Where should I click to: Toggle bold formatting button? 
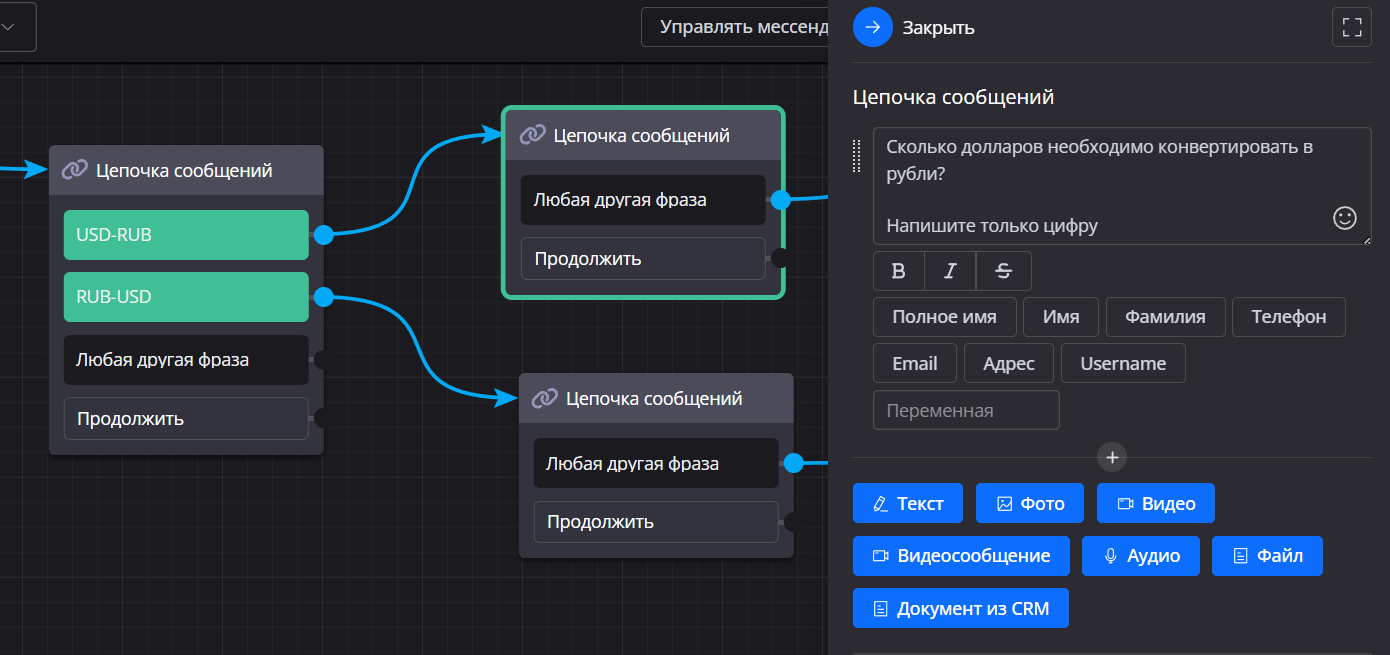(898, 271)
